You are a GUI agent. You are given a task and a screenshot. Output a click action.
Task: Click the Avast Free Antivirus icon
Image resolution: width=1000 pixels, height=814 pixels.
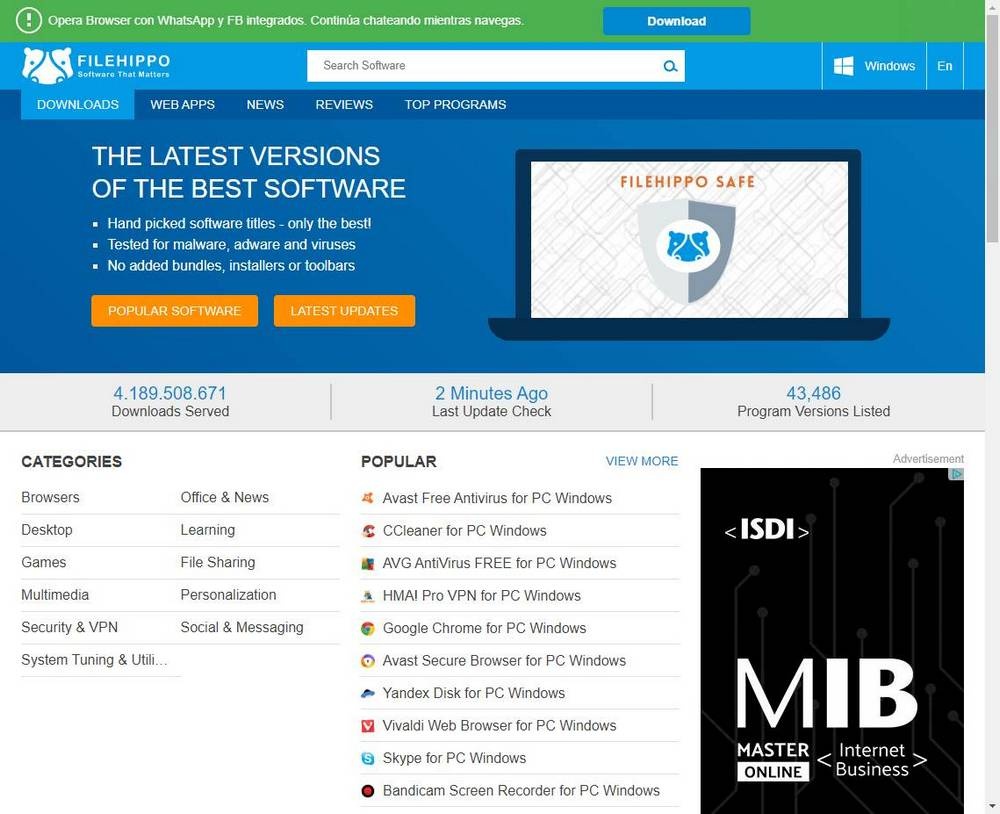(x=368, y=498)
